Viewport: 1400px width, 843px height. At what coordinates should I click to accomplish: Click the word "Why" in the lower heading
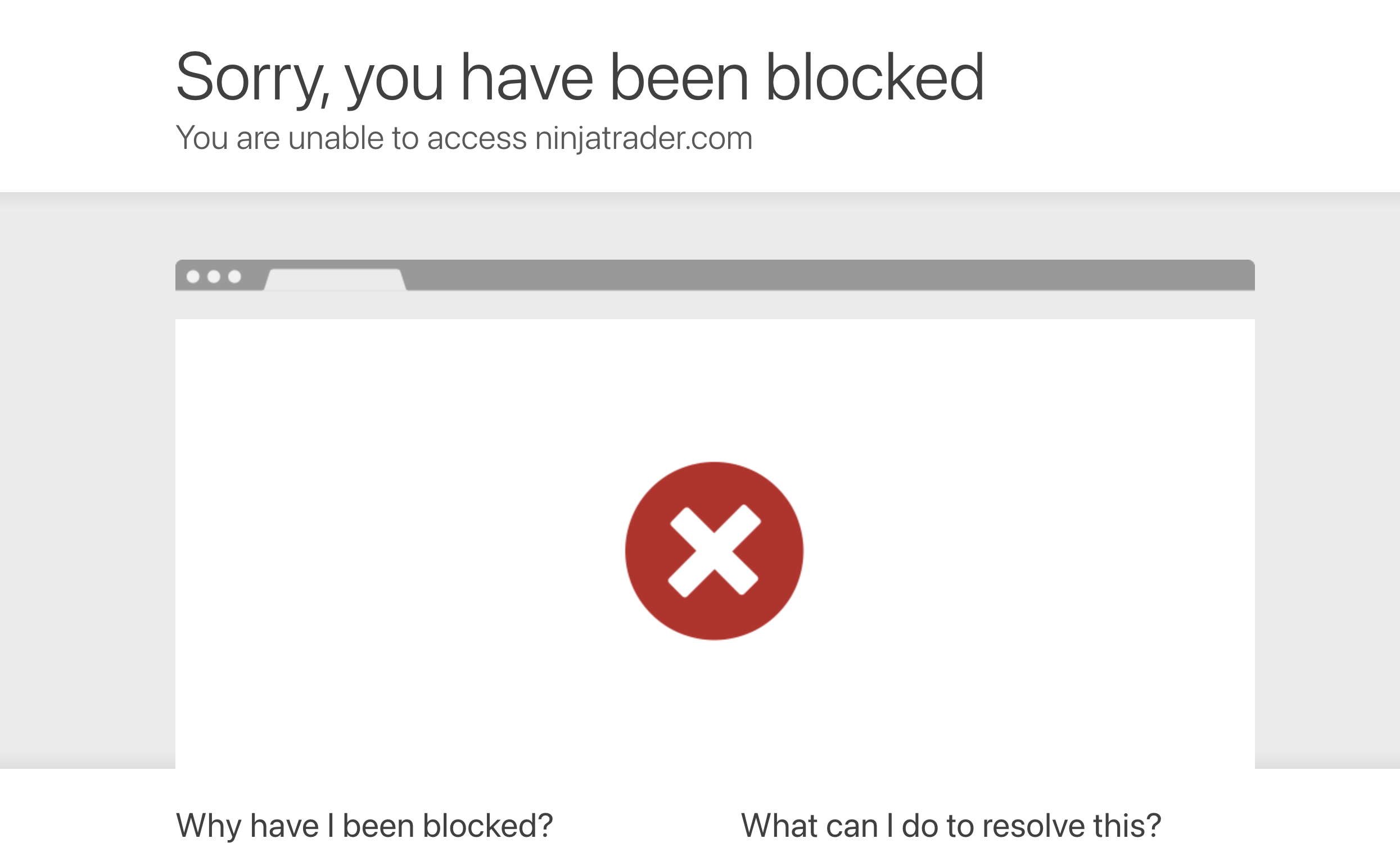tap(209, 825)
